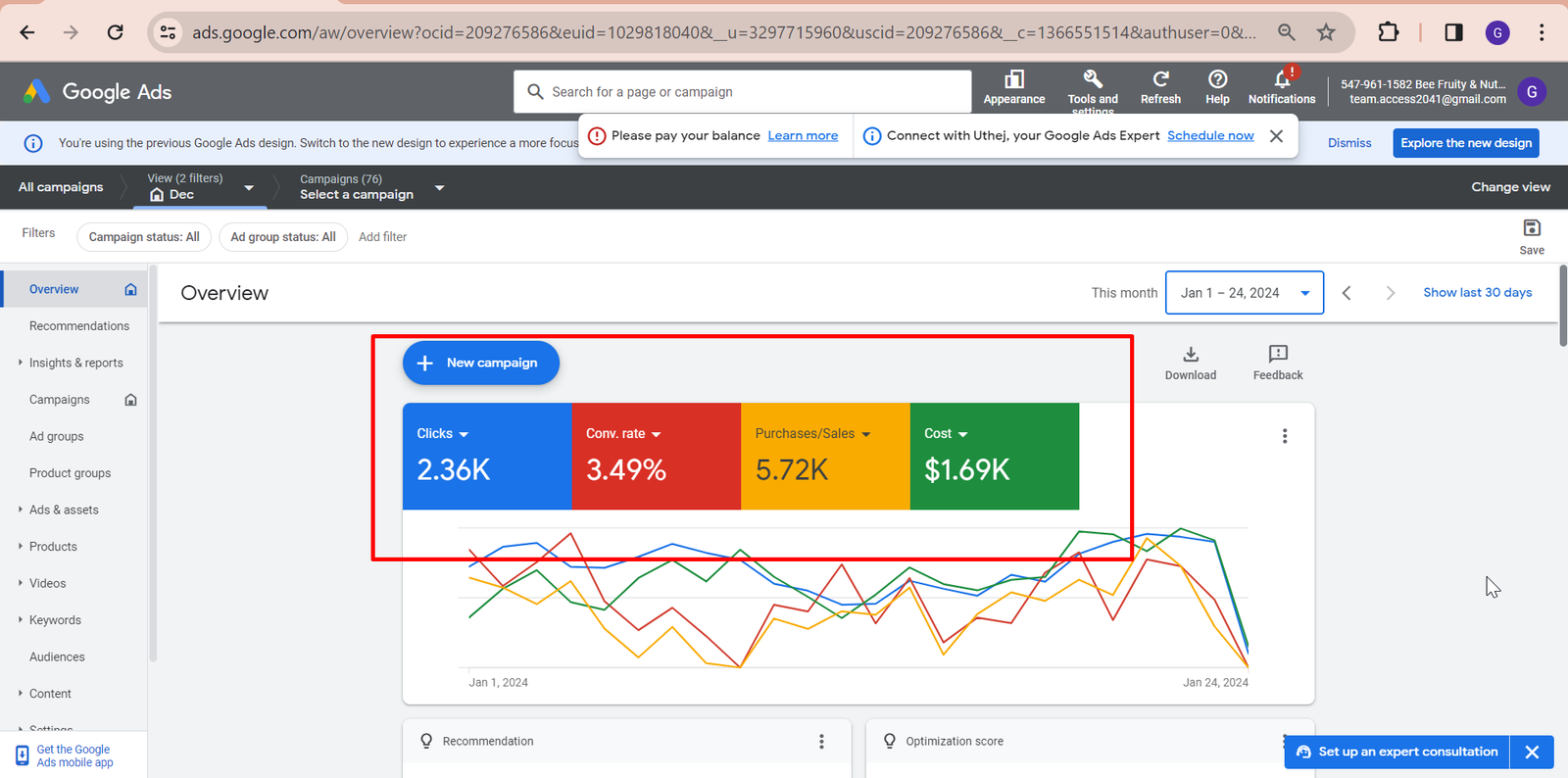1568x778 pixels.
Task: Close the expert consultation banner
Action: [1532, 753]
